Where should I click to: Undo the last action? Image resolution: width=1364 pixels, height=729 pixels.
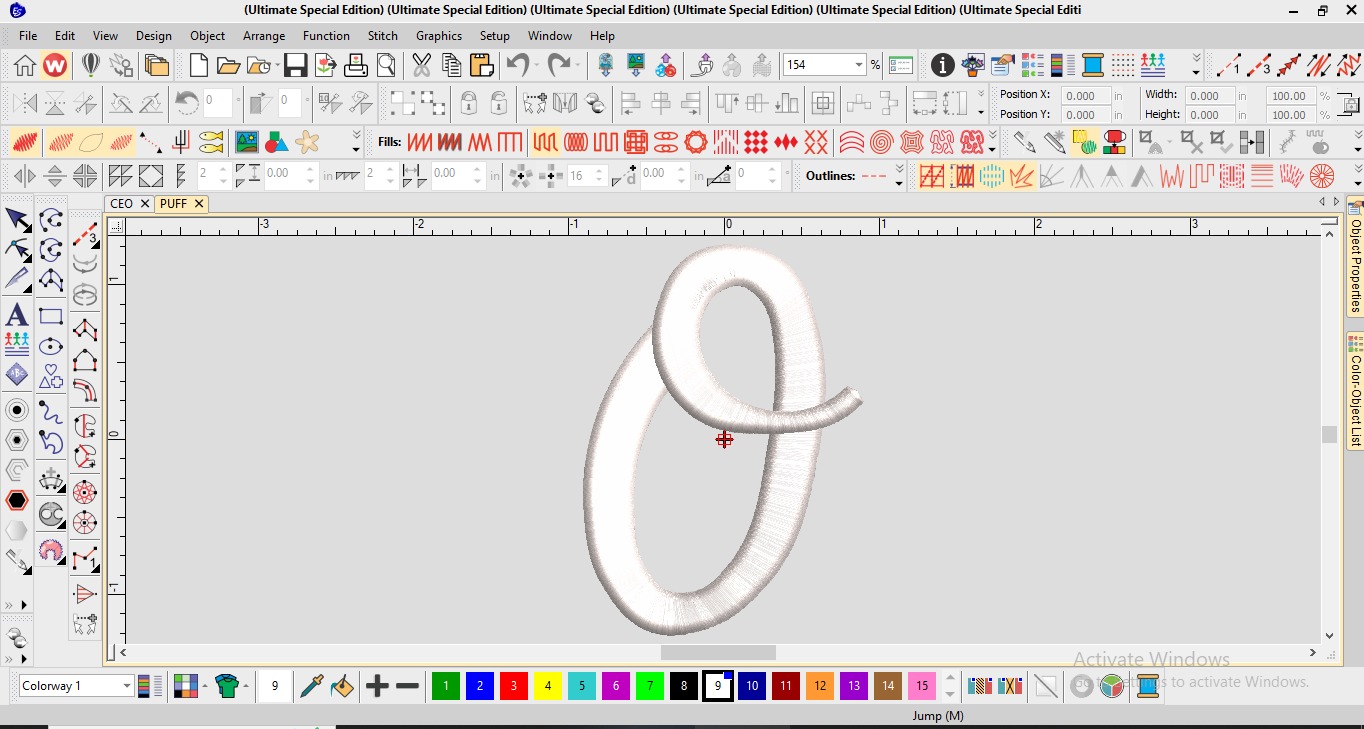click(x=516, y=66)
